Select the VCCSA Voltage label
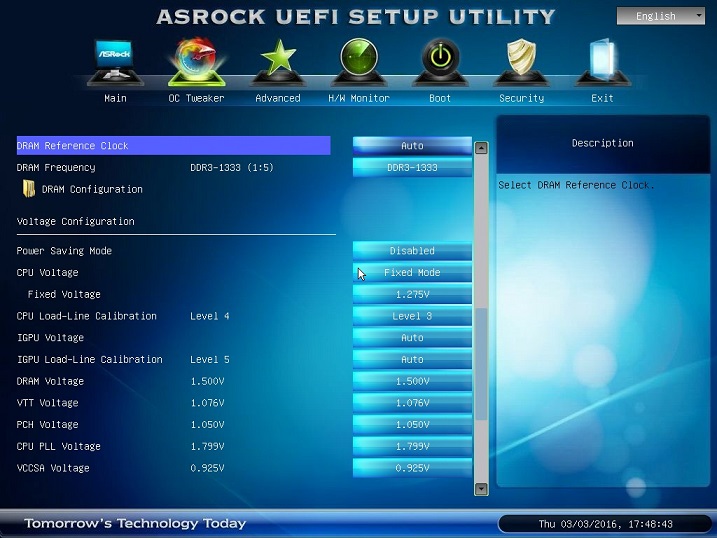 pos(53,468)
